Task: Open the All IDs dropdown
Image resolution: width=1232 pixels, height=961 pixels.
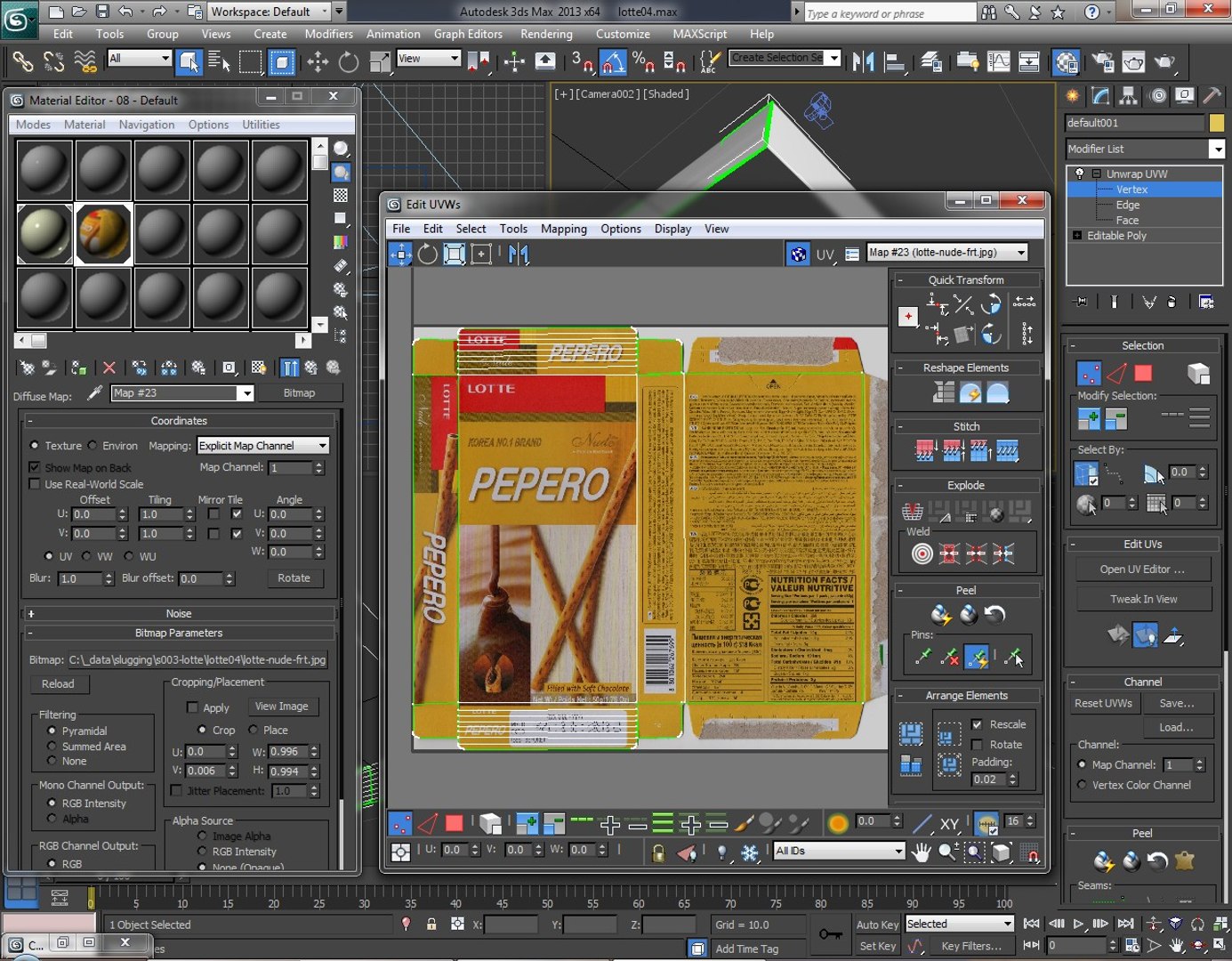Action: click(x=839, y=851)
